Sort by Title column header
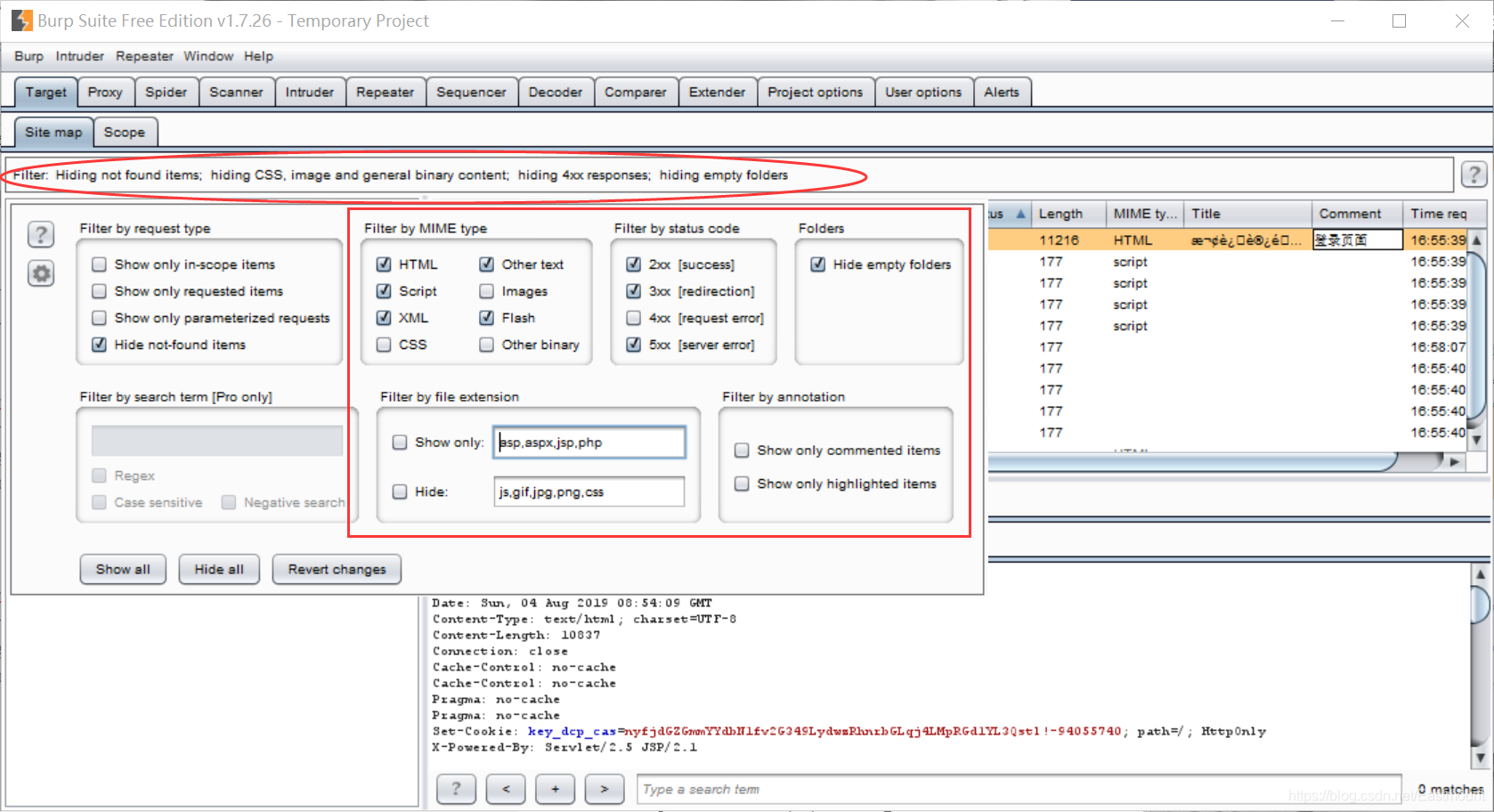1494x812 pixels. 1248,214
